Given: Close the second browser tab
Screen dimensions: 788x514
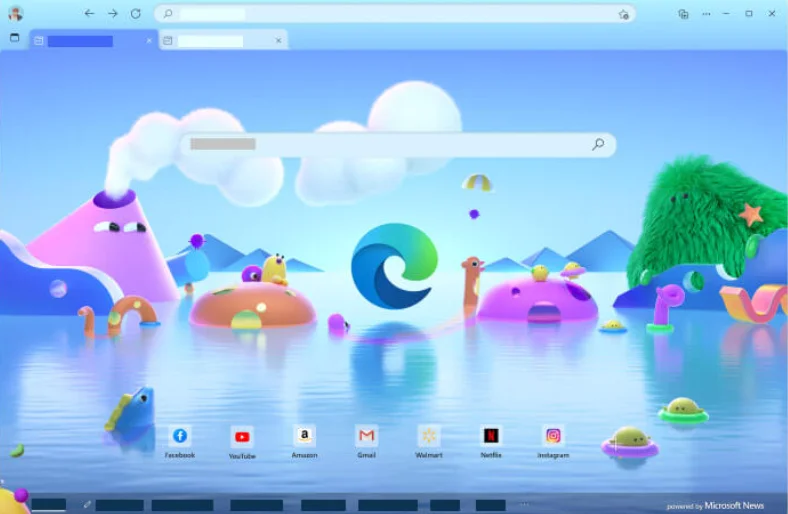Looking at the screenshot, I should tap(278, 41).
